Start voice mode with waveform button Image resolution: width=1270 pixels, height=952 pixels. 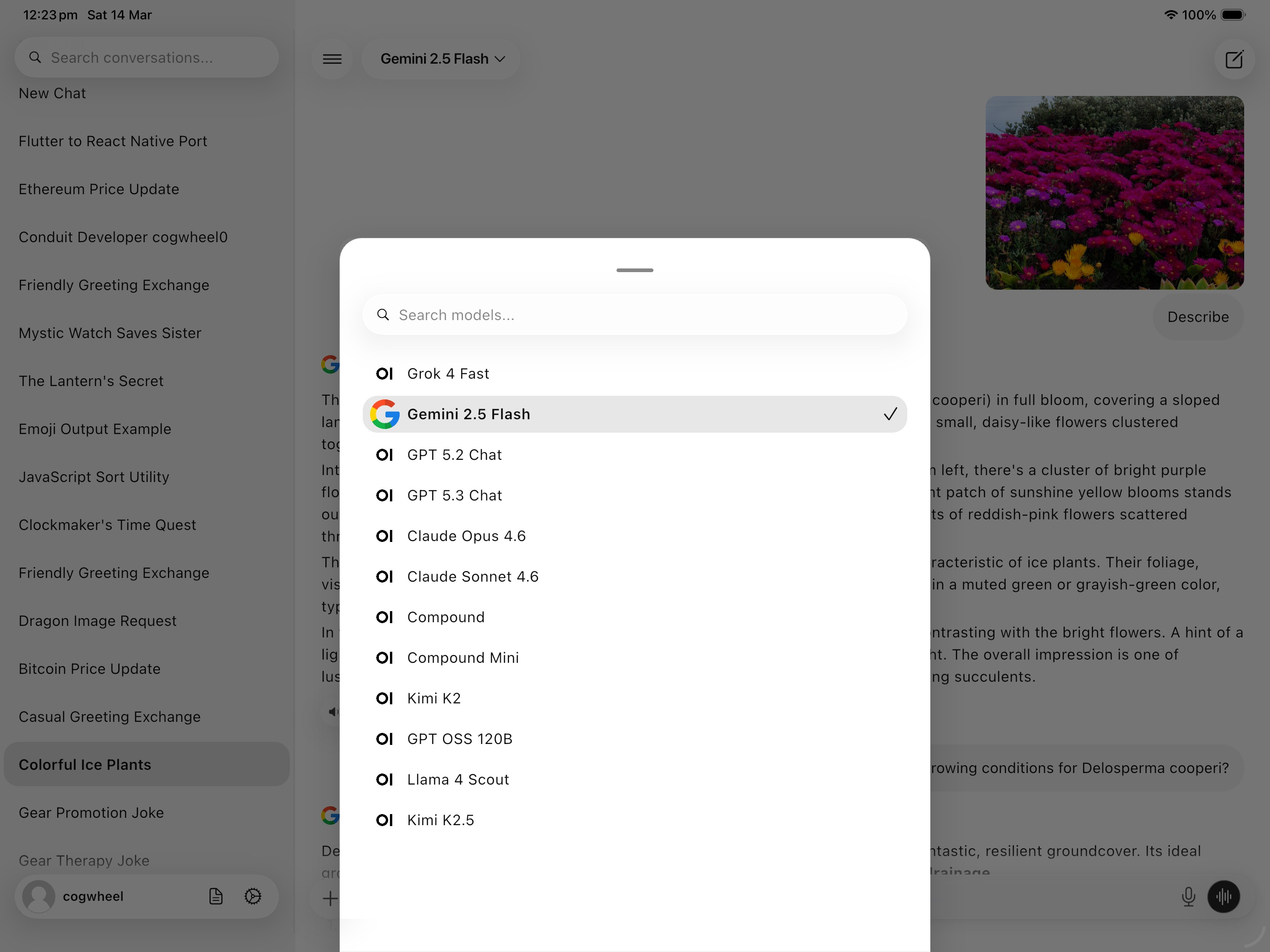click(x=1223, y=896)
